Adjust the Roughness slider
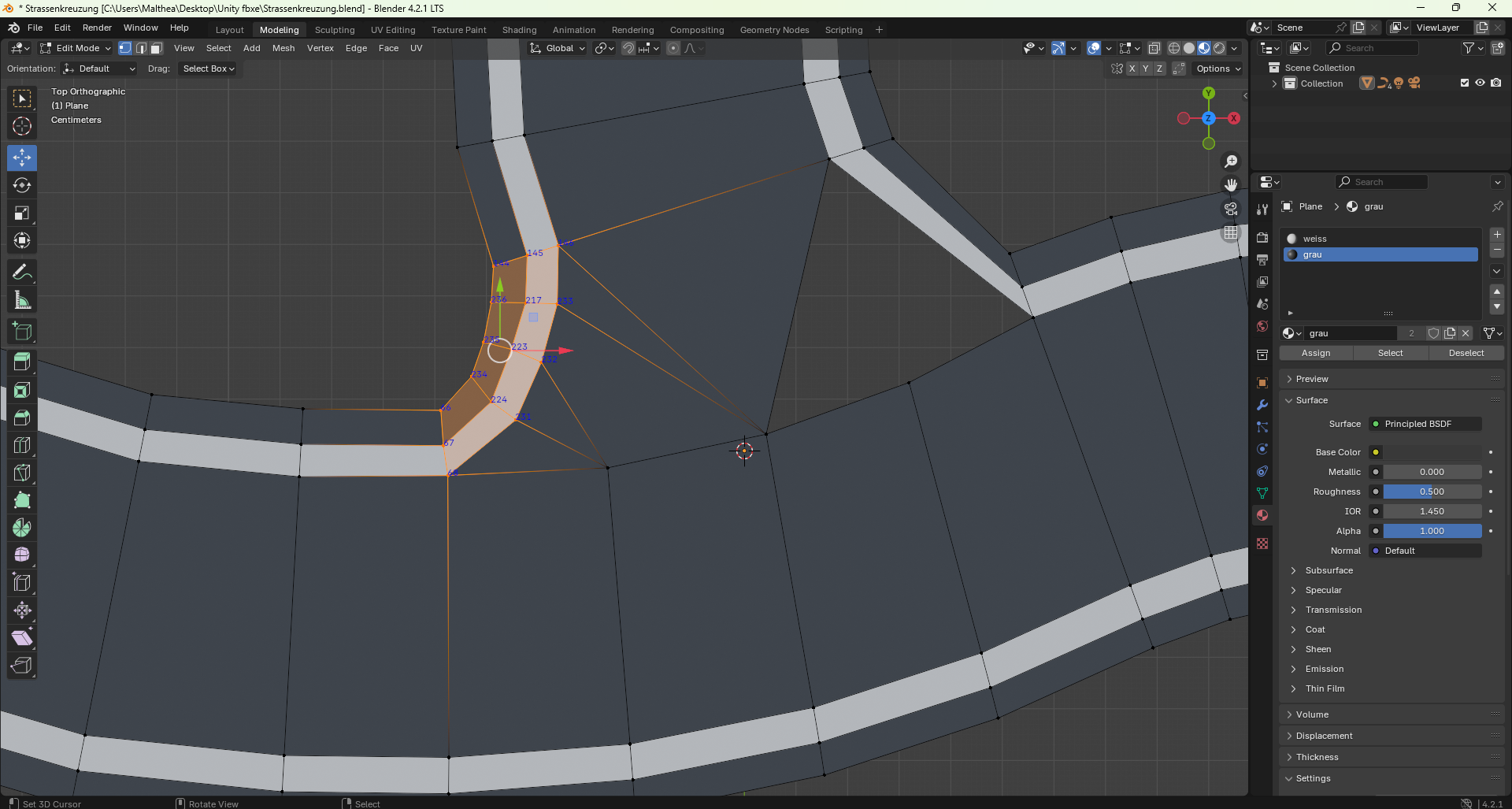Screen dimensions: 1512x809 coord(1431,492)
